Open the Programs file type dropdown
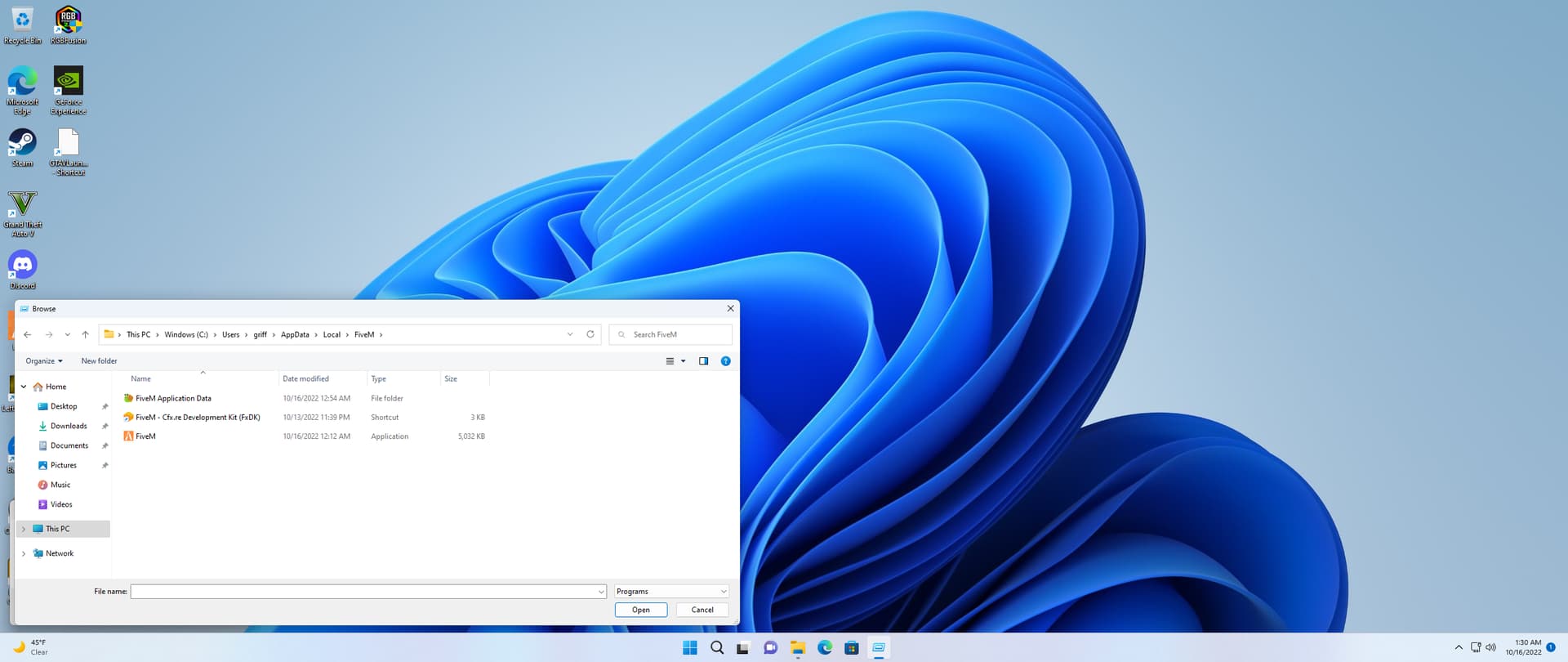Screen dimensions: 1568x662 point(670,592)
